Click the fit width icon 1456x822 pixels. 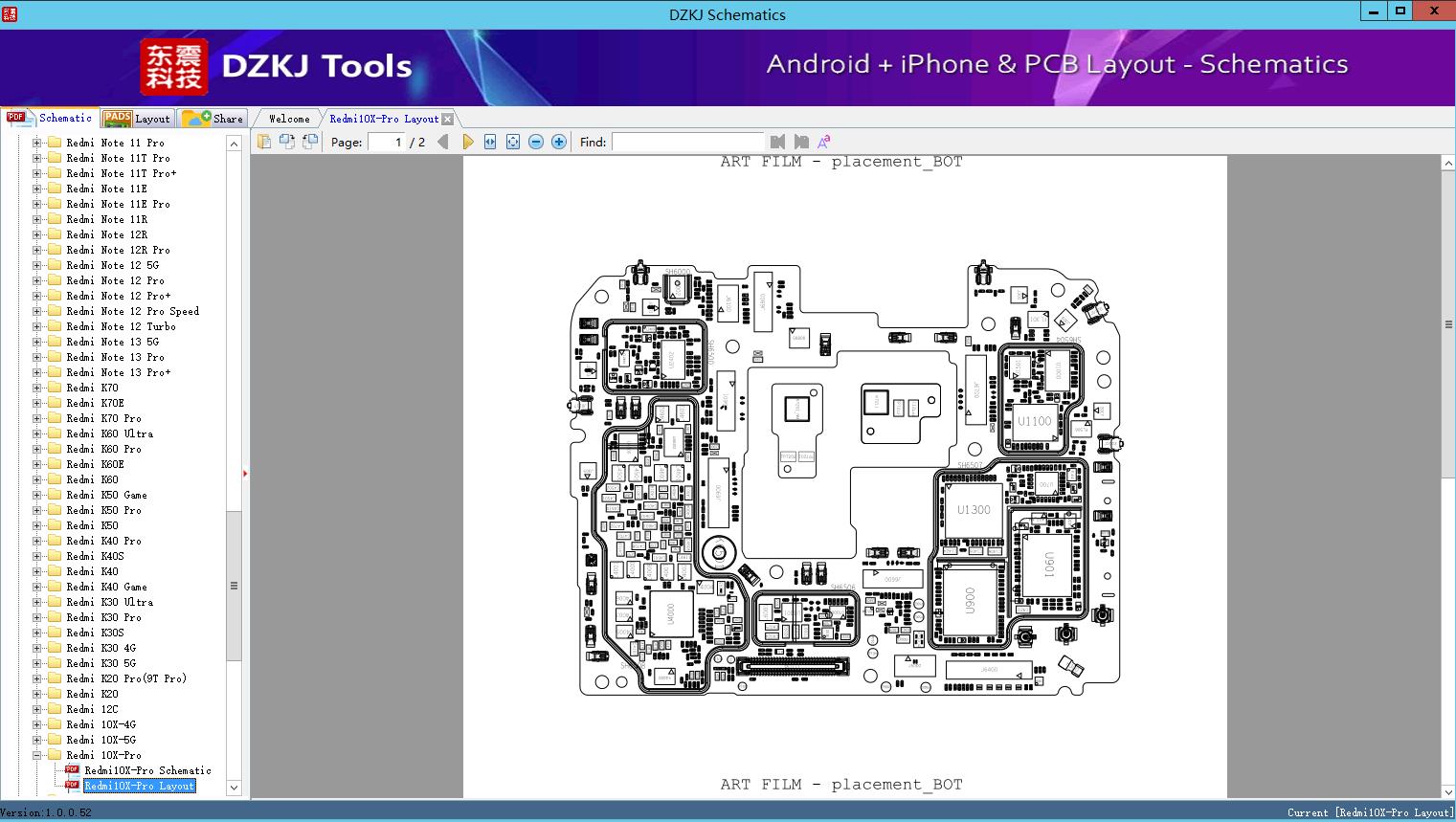coord(490,142)
